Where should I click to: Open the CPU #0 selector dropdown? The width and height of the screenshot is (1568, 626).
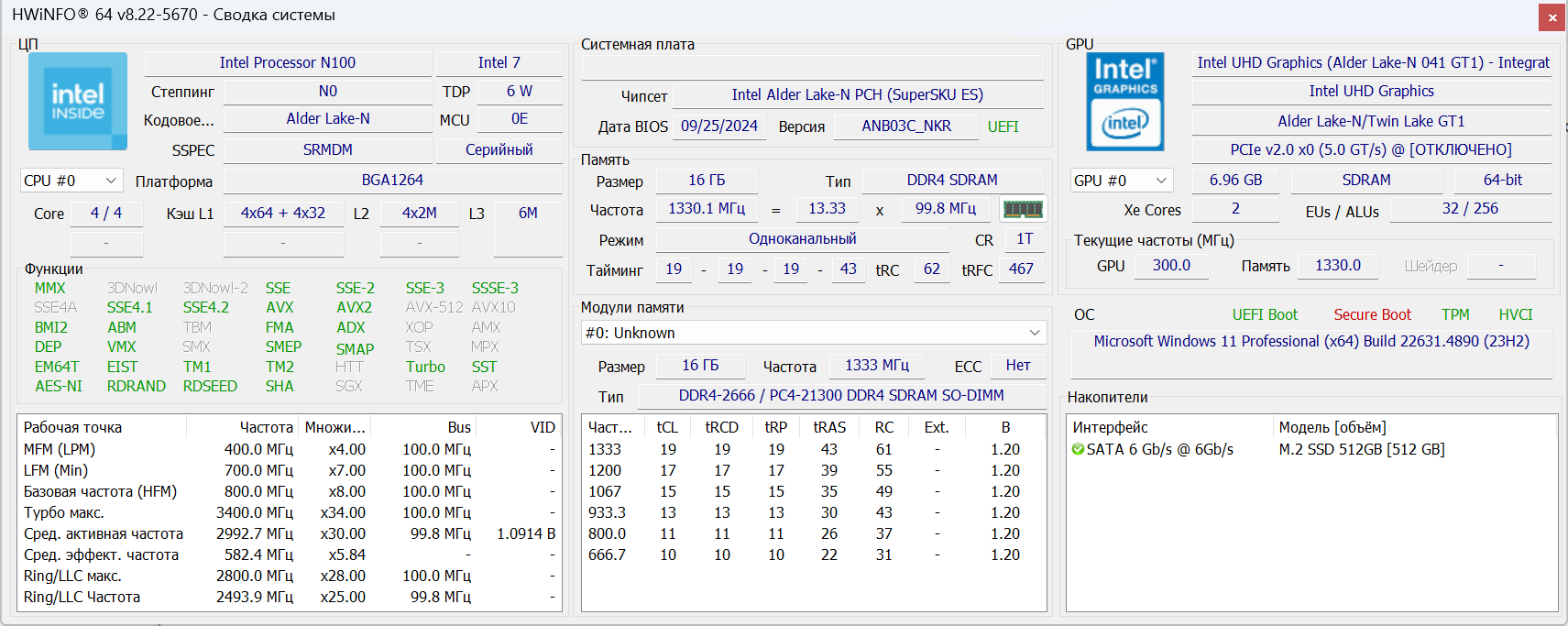(71, 181)
